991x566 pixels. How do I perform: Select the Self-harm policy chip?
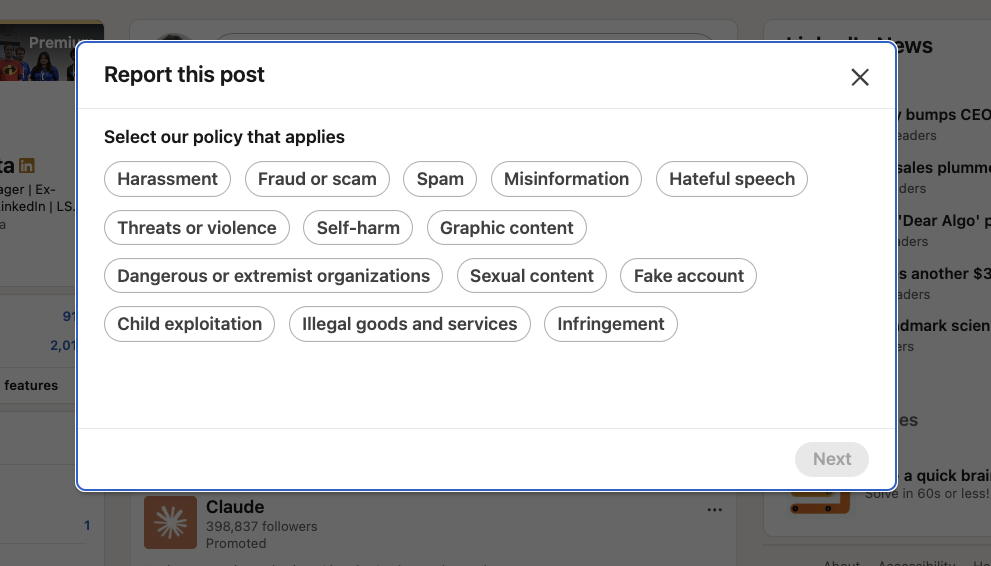[358, 227]
